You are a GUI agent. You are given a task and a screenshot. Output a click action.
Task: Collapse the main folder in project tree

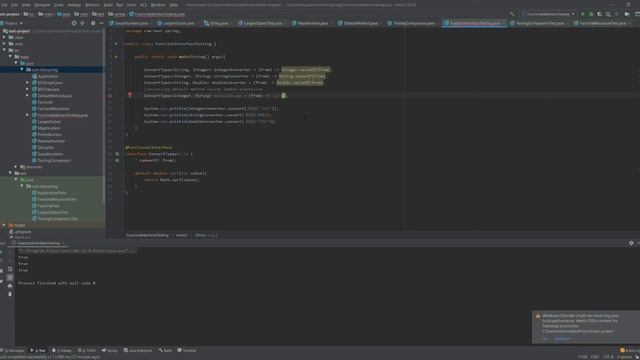pos(10,56)
